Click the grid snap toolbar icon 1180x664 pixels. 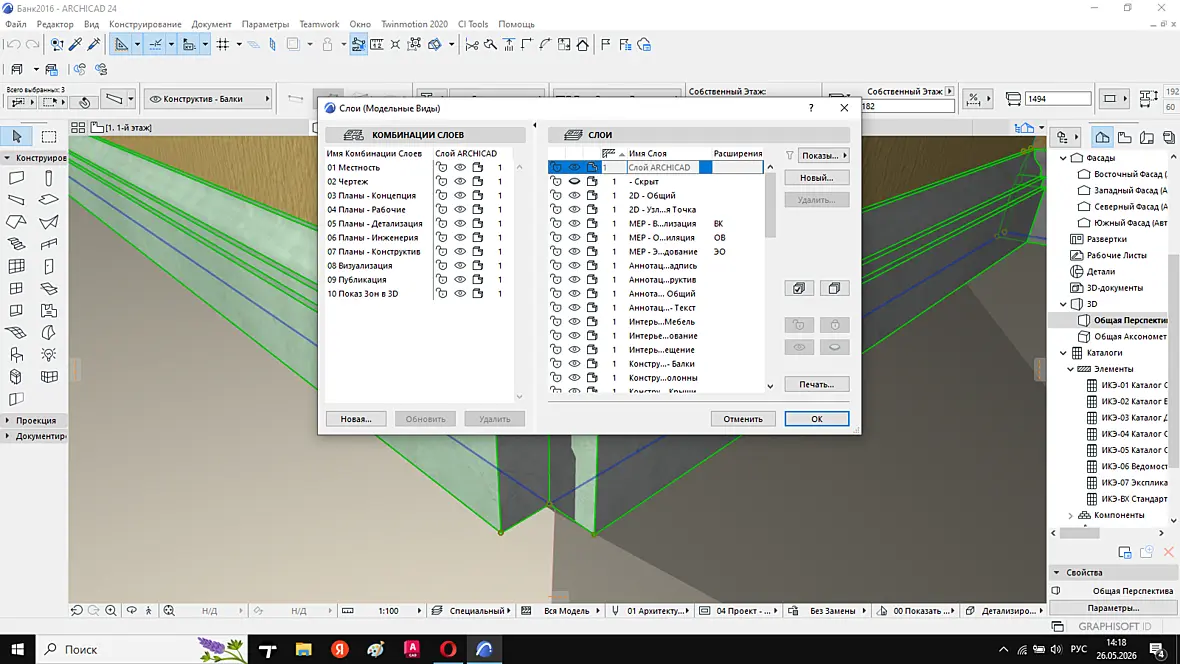223,45
